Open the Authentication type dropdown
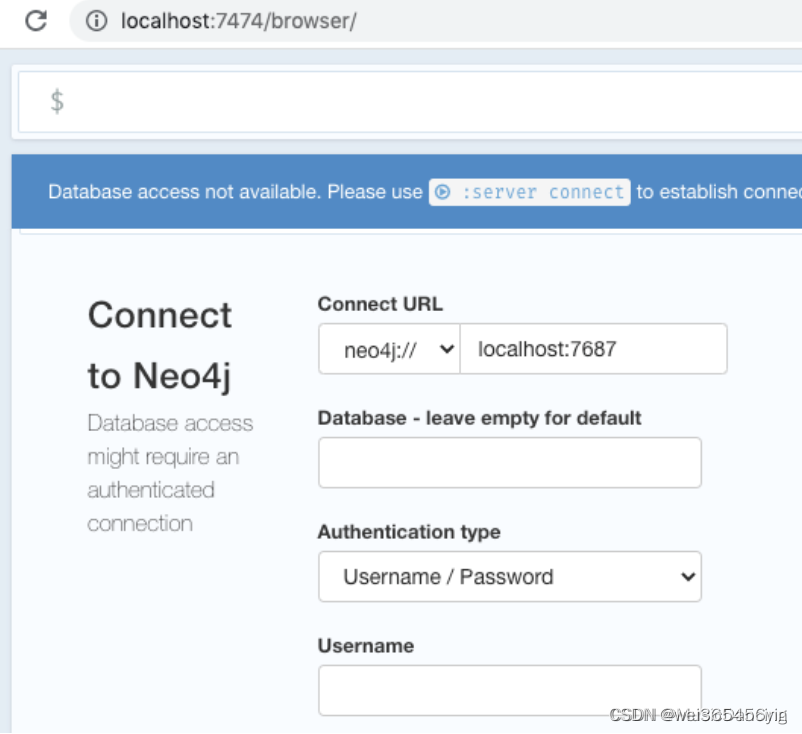The width and height of the screenshot is (802, 734). (509, 576)
